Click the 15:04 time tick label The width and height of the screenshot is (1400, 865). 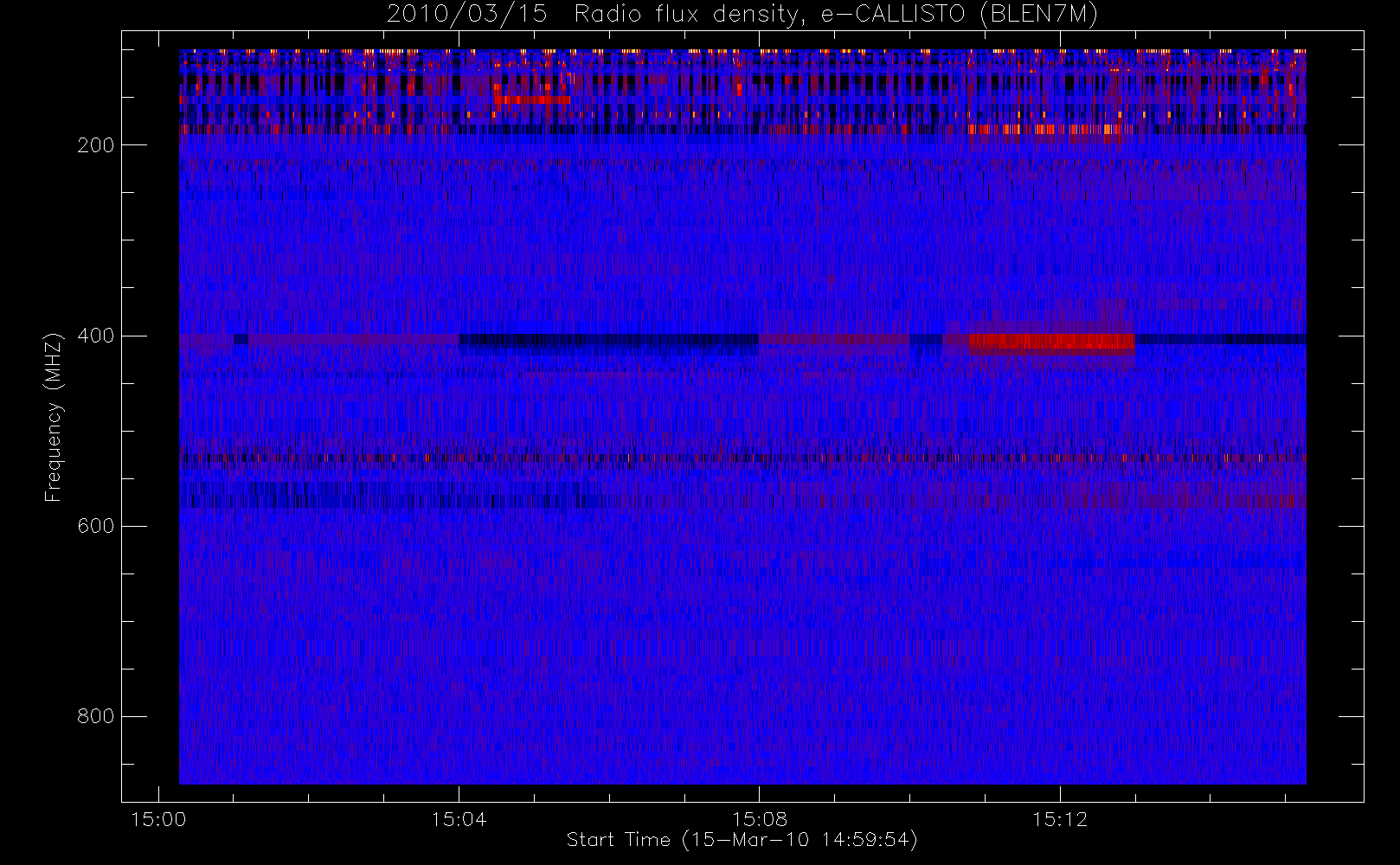pos(459,819)
